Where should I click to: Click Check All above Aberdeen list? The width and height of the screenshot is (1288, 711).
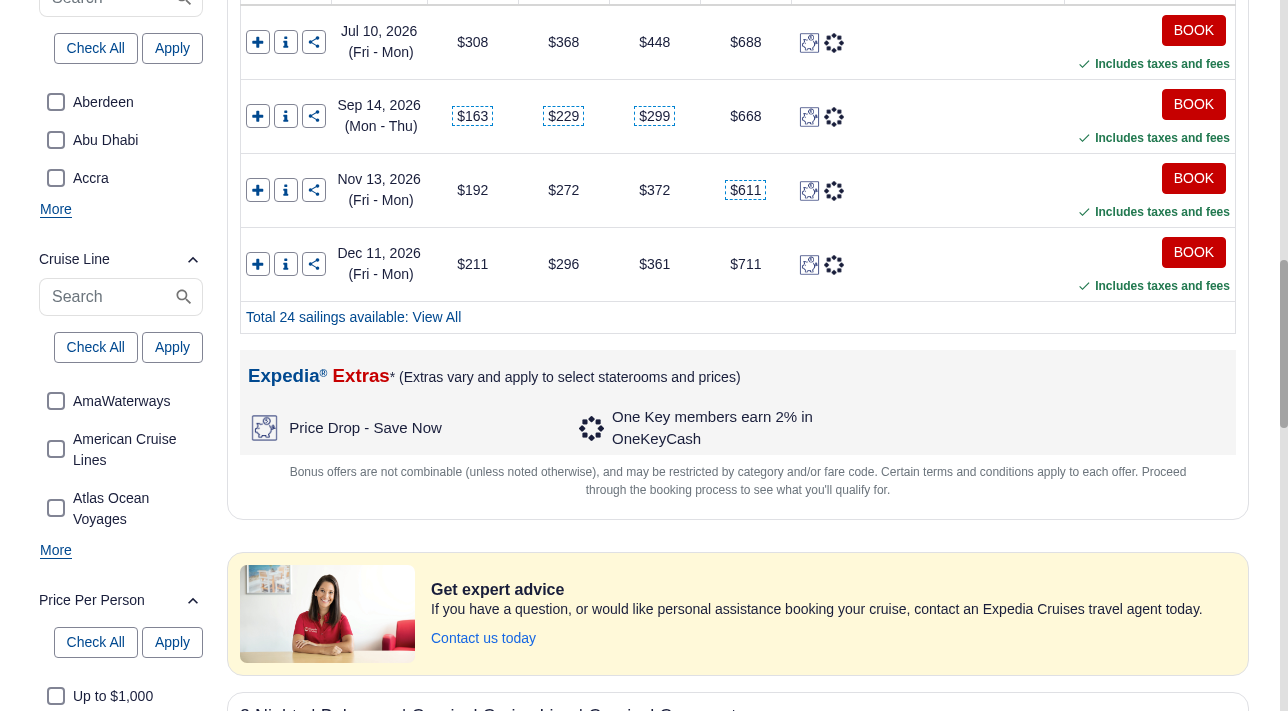coord(96,48)
